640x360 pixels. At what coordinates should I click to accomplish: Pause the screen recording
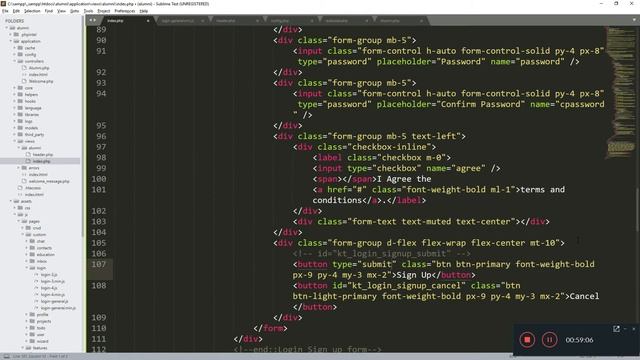[549, 340]
